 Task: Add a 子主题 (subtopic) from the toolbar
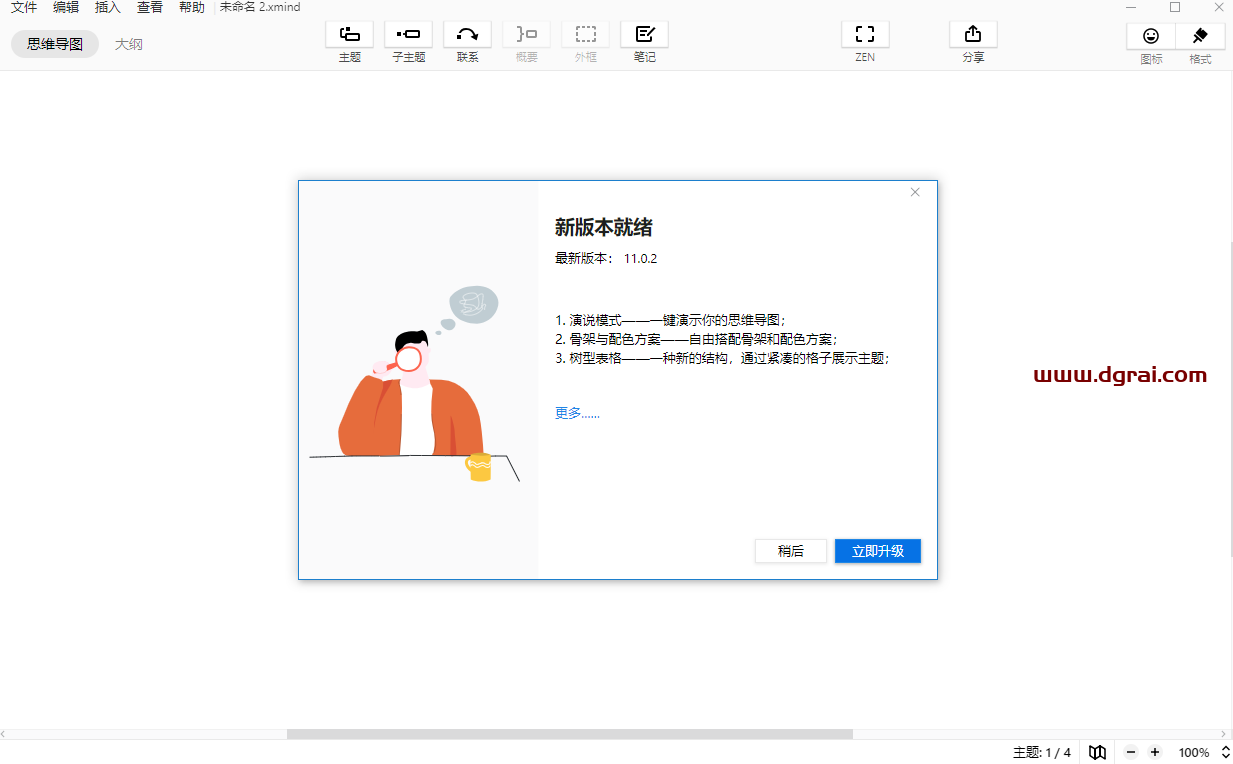pyautogui.click(x=408, y=34)
